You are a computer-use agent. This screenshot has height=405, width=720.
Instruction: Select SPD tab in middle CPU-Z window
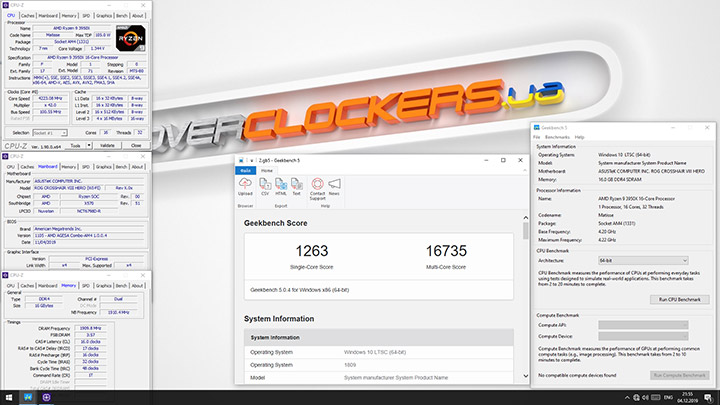tap(86, 167)
